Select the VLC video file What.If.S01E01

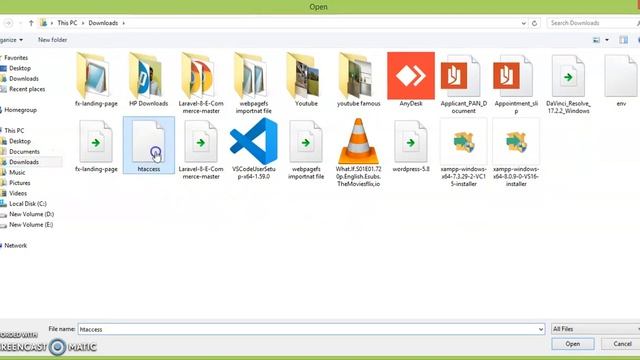[358, 153]
